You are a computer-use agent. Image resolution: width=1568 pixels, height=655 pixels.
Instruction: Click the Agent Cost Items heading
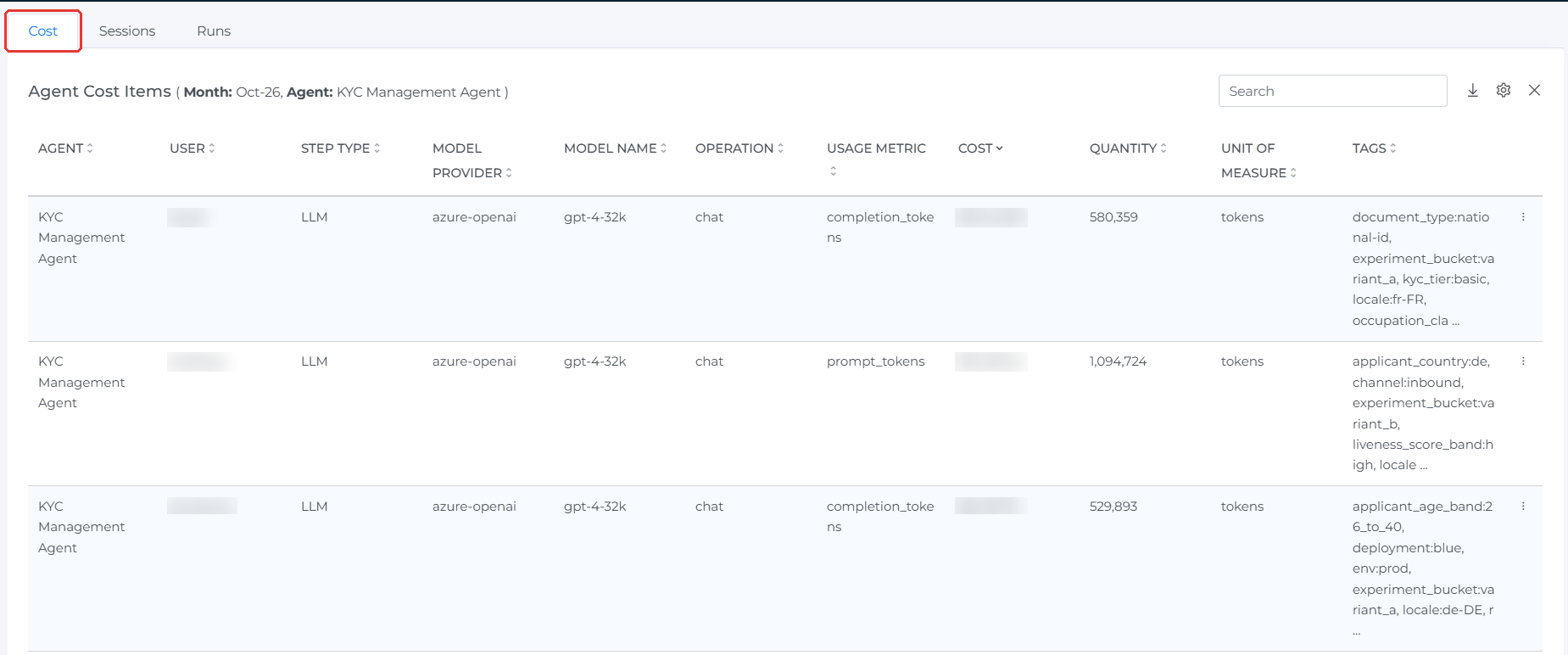pyautogui.click(x=99, y=92)
